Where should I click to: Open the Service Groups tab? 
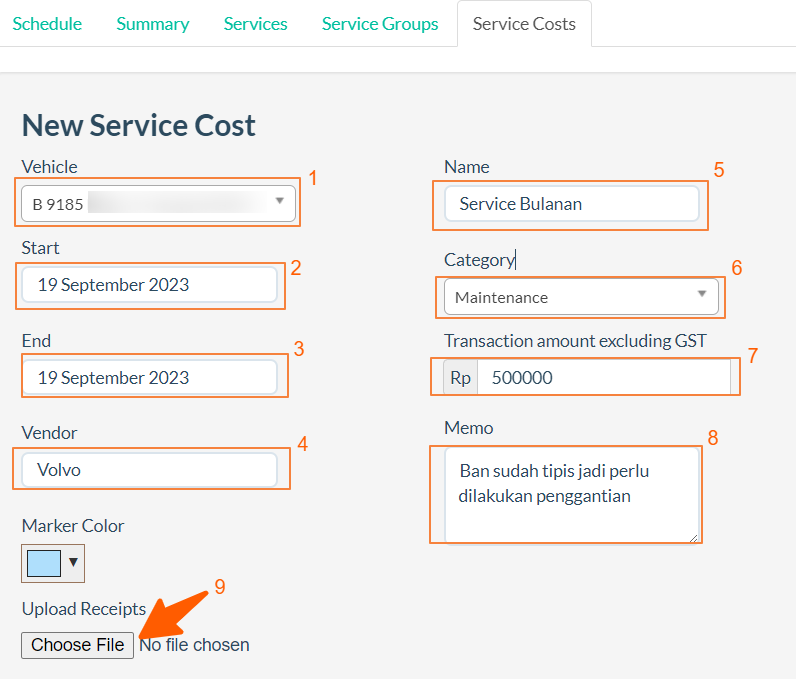click(x=380, y=24)
